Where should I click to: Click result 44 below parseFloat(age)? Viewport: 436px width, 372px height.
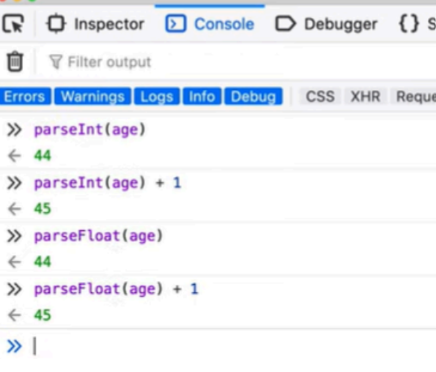tap(42, 262)
